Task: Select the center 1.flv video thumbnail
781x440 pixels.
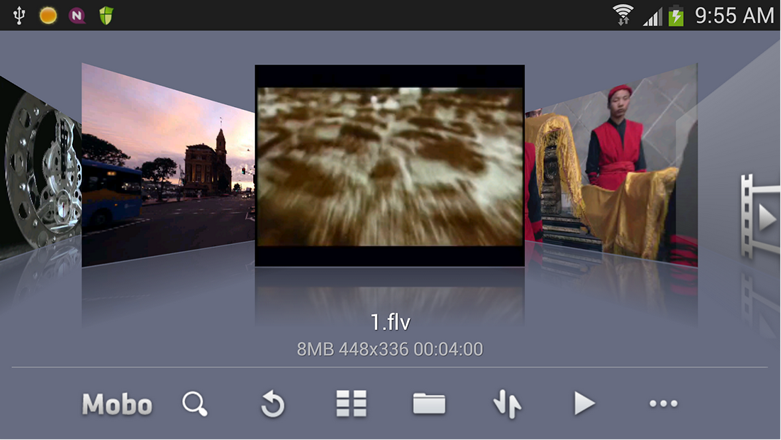Action: (x=390, y=165)
